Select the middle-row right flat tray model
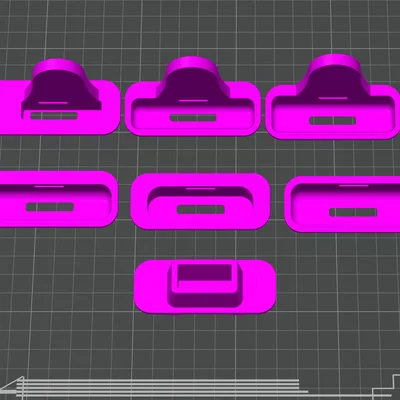The height and width of the screenshot is (400, 400). 342,204
